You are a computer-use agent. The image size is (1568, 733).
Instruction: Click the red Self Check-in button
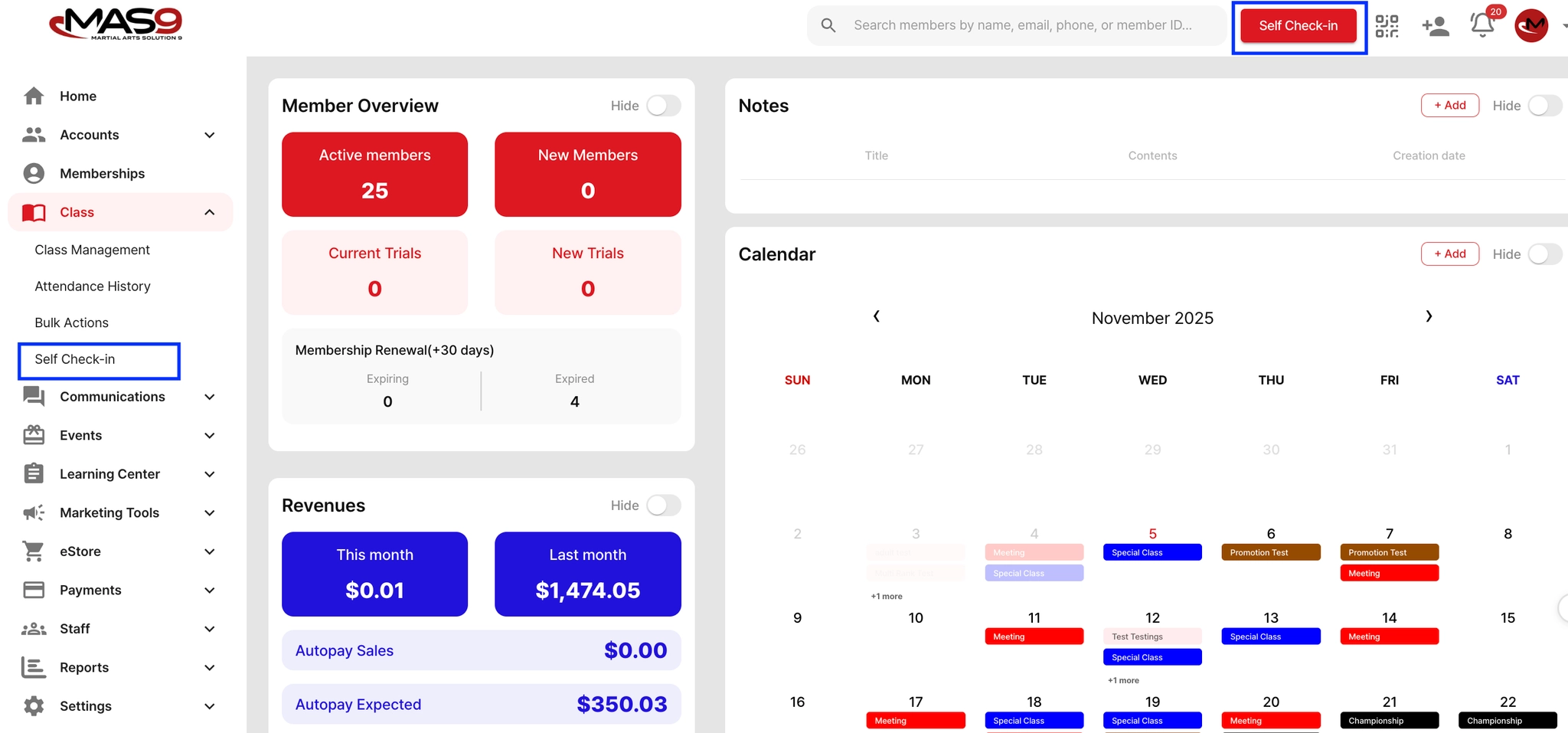1298,26
